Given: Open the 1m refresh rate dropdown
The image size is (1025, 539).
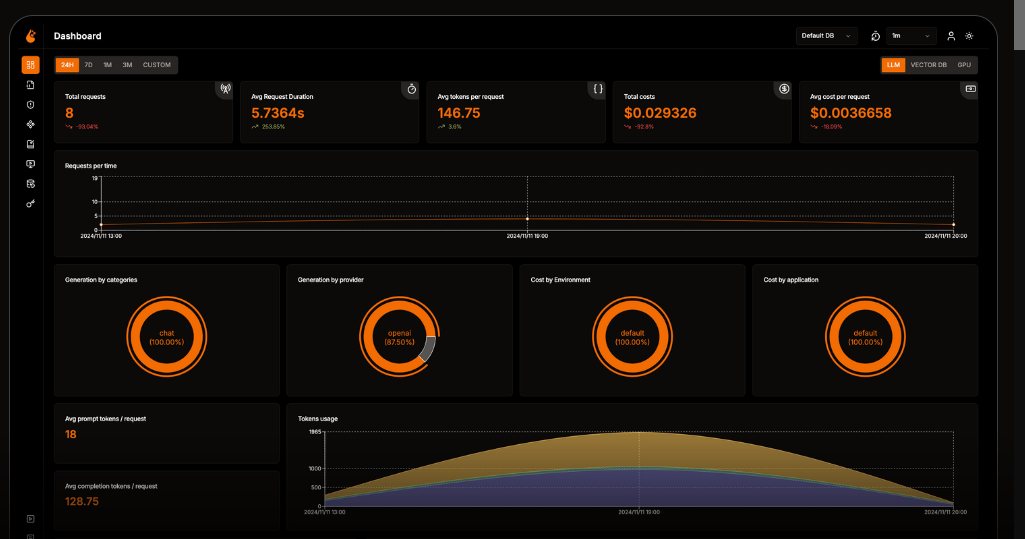Looking at the screenshot, I should point(911,36).
